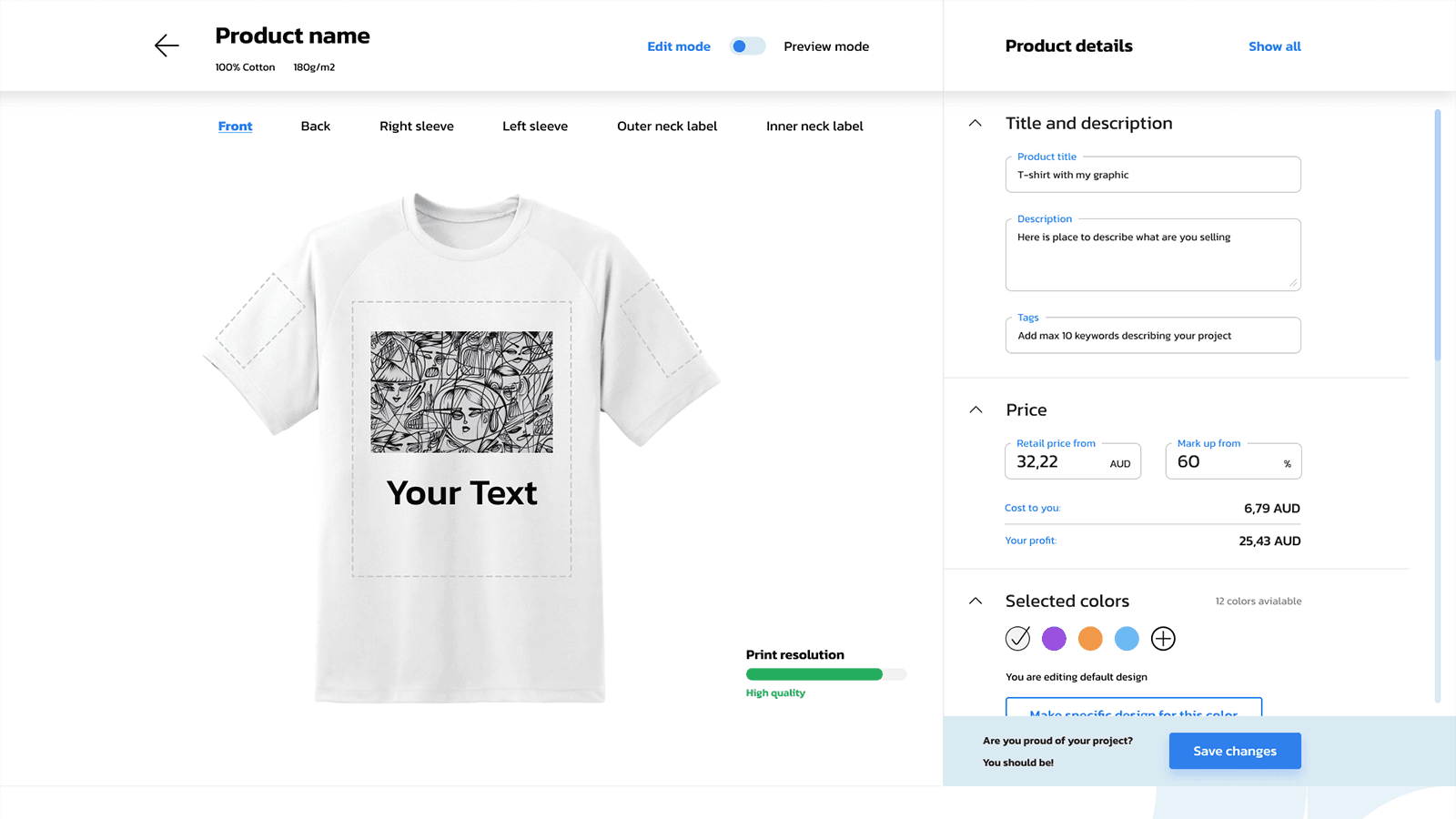
Task: Click Show all product details link
Action: click(x=1274, y=45)
